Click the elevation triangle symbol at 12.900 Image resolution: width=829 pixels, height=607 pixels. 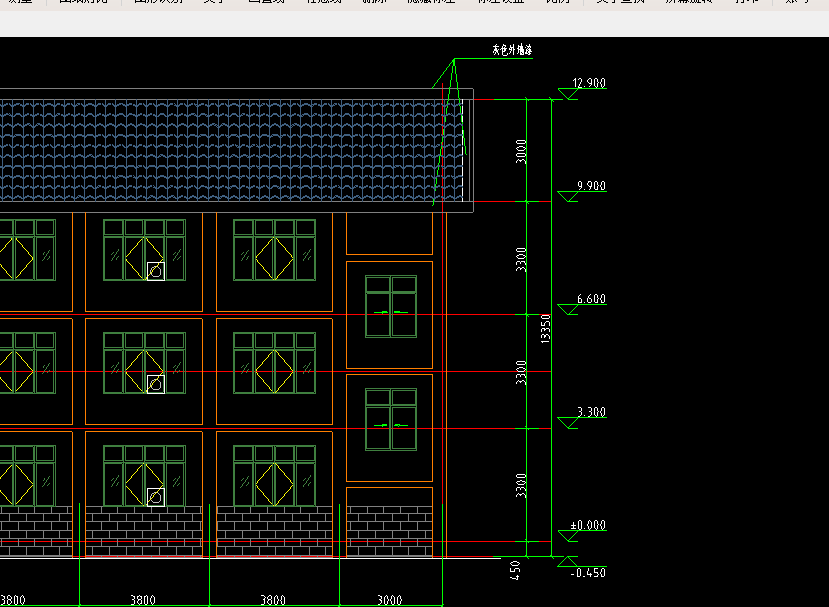tap(568, 94)
